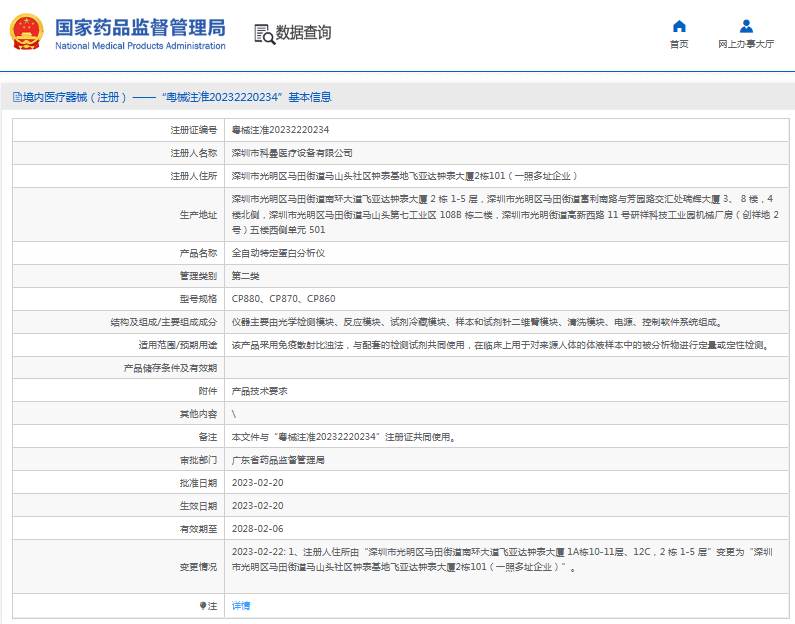The width and height of the screenshot is (795, 624).
Task: Select the 粤械注准20232220234 registration number value
Action: tap(280, 130)
